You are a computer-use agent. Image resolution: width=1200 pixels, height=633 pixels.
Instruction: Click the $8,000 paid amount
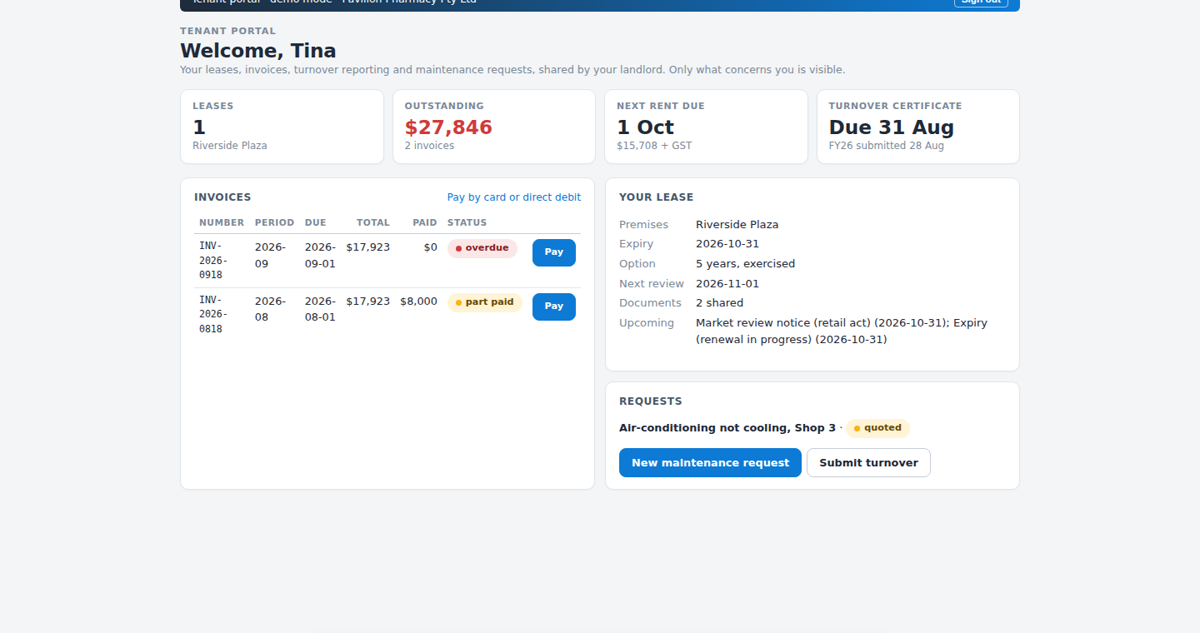tap(419, 301)
